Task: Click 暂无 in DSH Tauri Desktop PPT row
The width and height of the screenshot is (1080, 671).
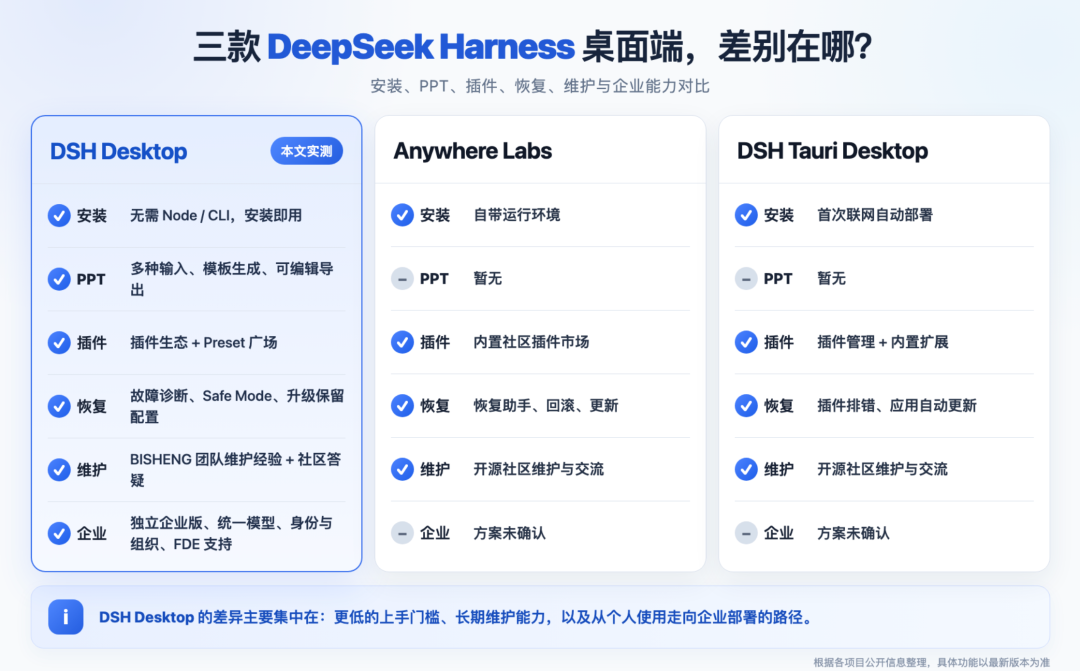Action: click(831, 279)
